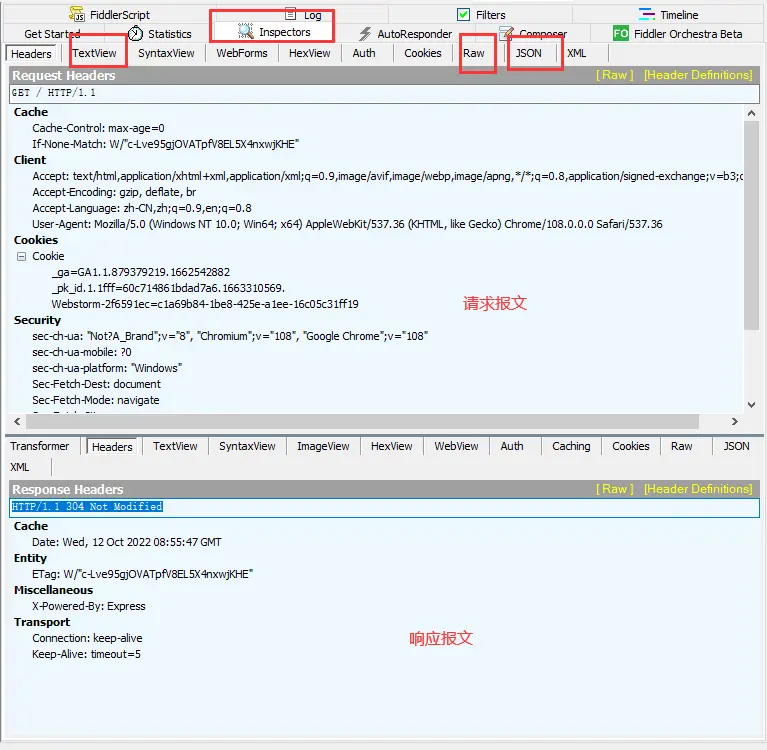Select the response XML tab
This screenshot has width=767, height=750.
20,467
